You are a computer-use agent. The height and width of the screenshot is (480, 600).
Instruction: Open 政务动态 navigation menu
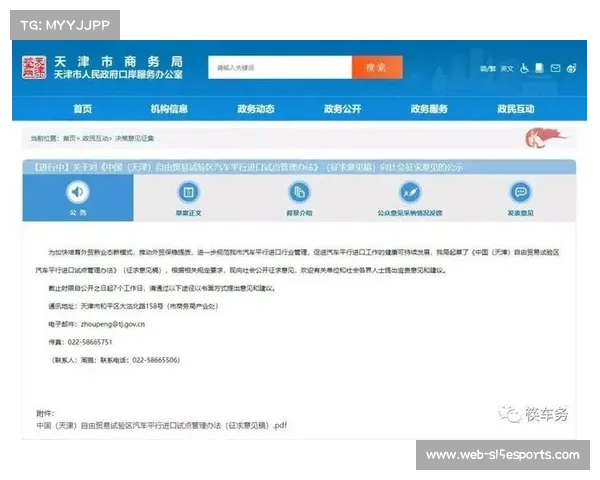256,109
